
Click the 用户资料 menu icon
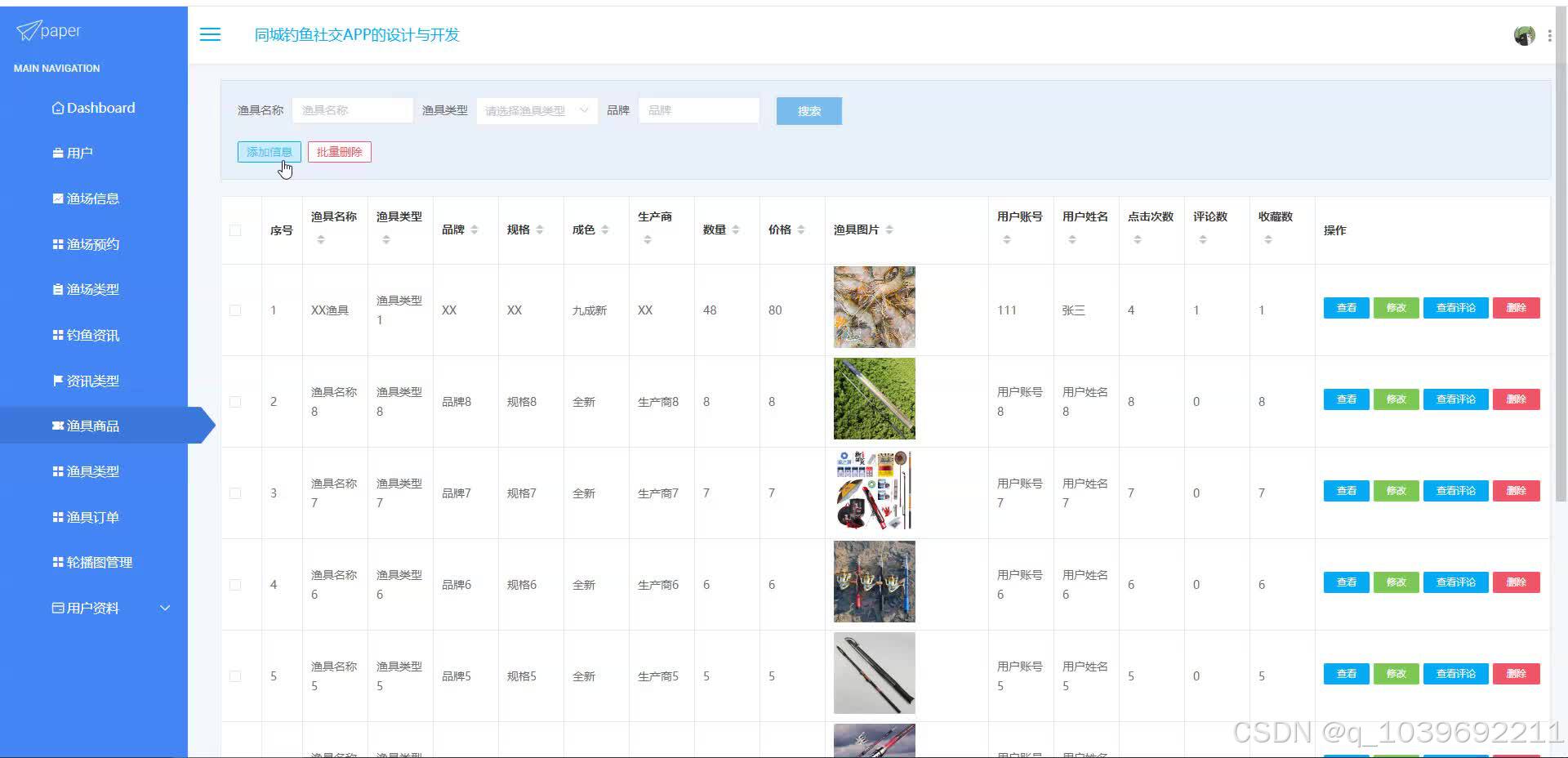coord(58,608)
